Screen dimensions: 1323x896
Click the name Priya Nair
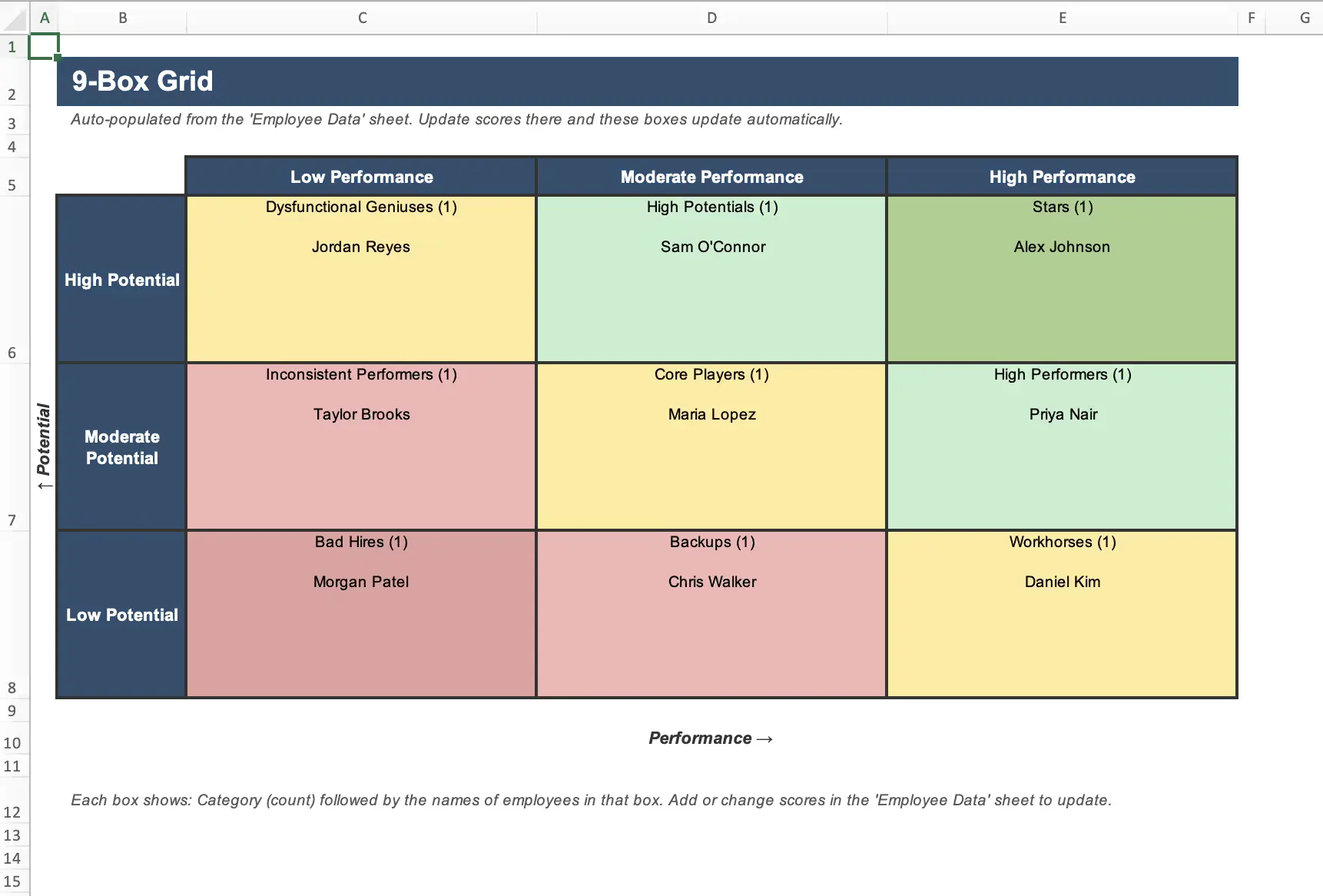point(1063,414)
